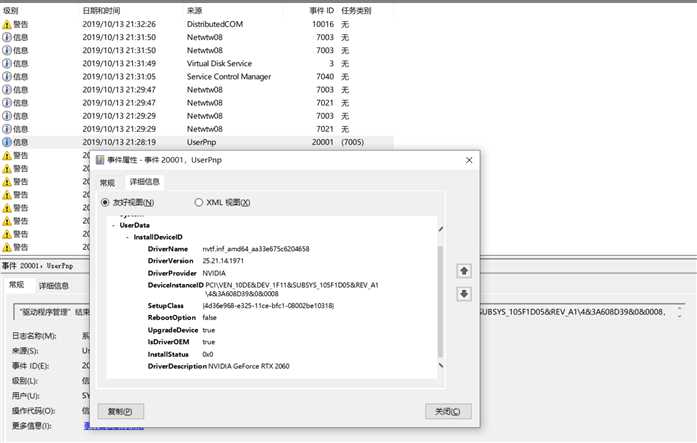Click the 操作代码(O) label
697x443 pixels.
click(34, 411)
